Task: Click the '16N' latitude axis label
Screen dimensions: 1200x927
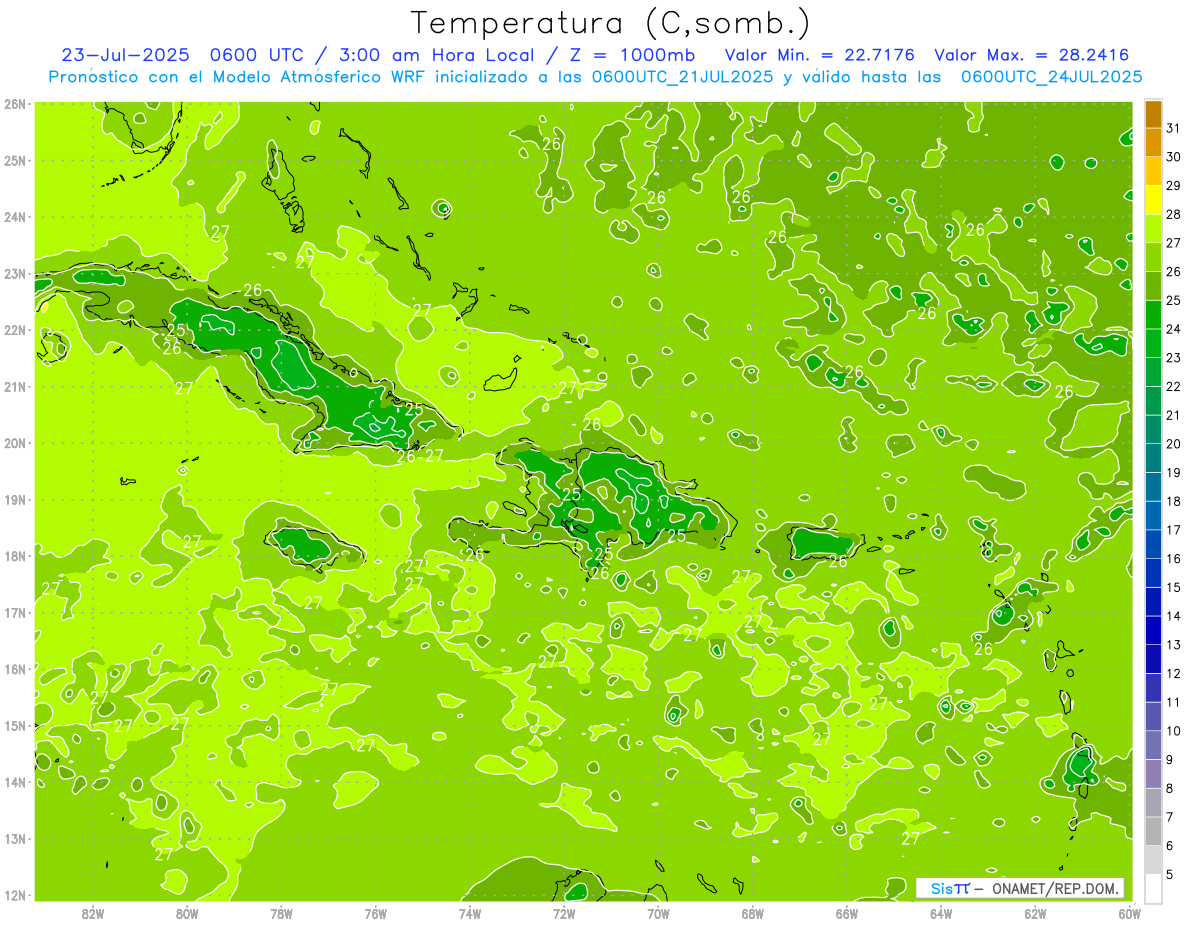Action: pos(15,669)
